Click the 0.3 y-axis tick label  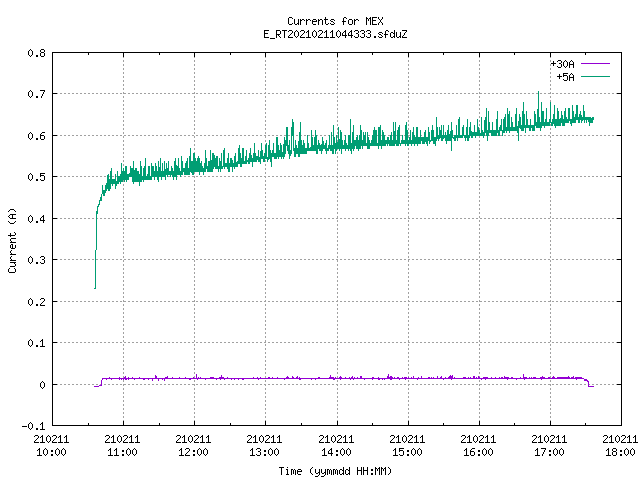tap(36, 260)
